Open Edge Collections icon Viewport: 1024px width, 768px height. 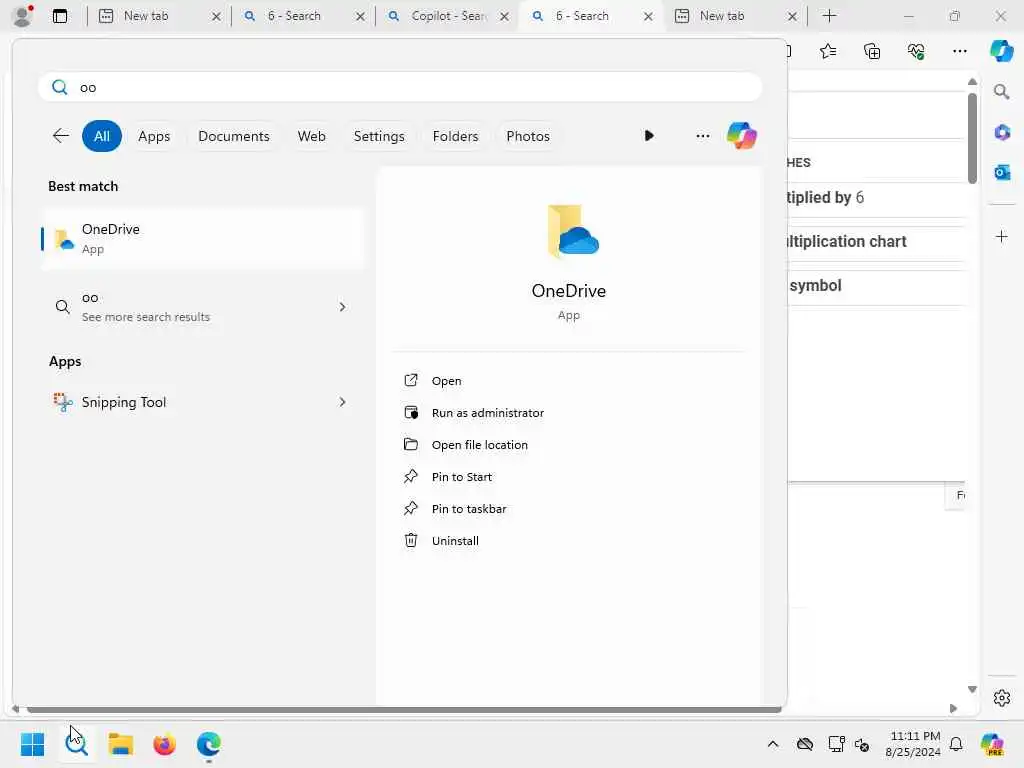[872, 51]
